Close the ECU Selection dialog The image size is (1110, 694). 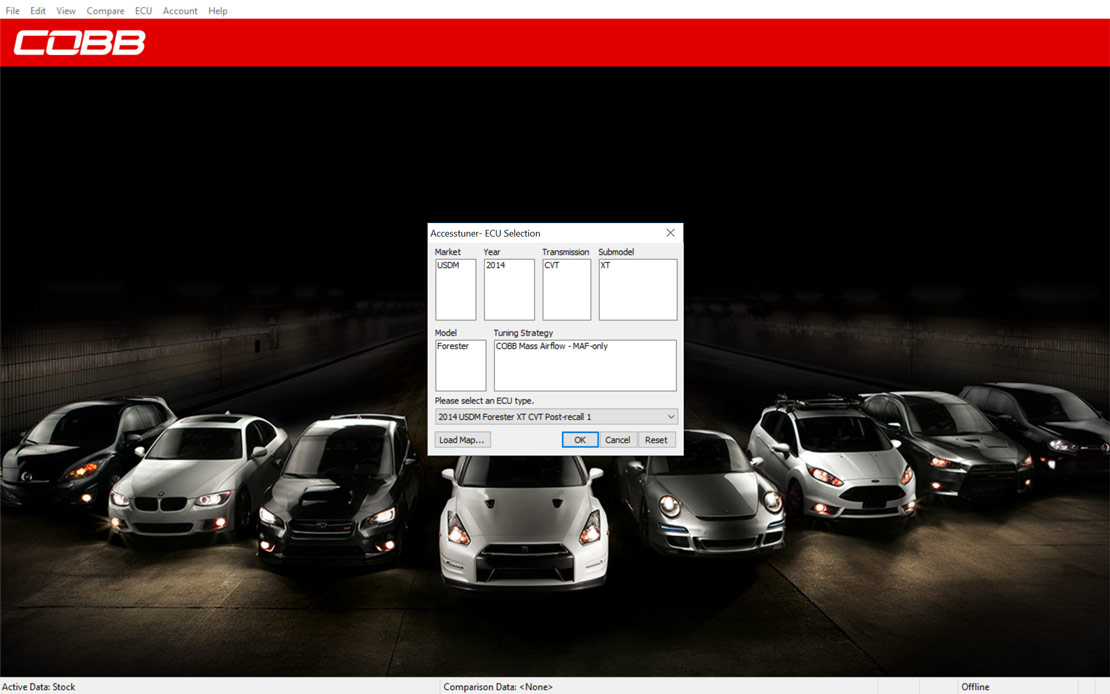(x=670, y=232)
